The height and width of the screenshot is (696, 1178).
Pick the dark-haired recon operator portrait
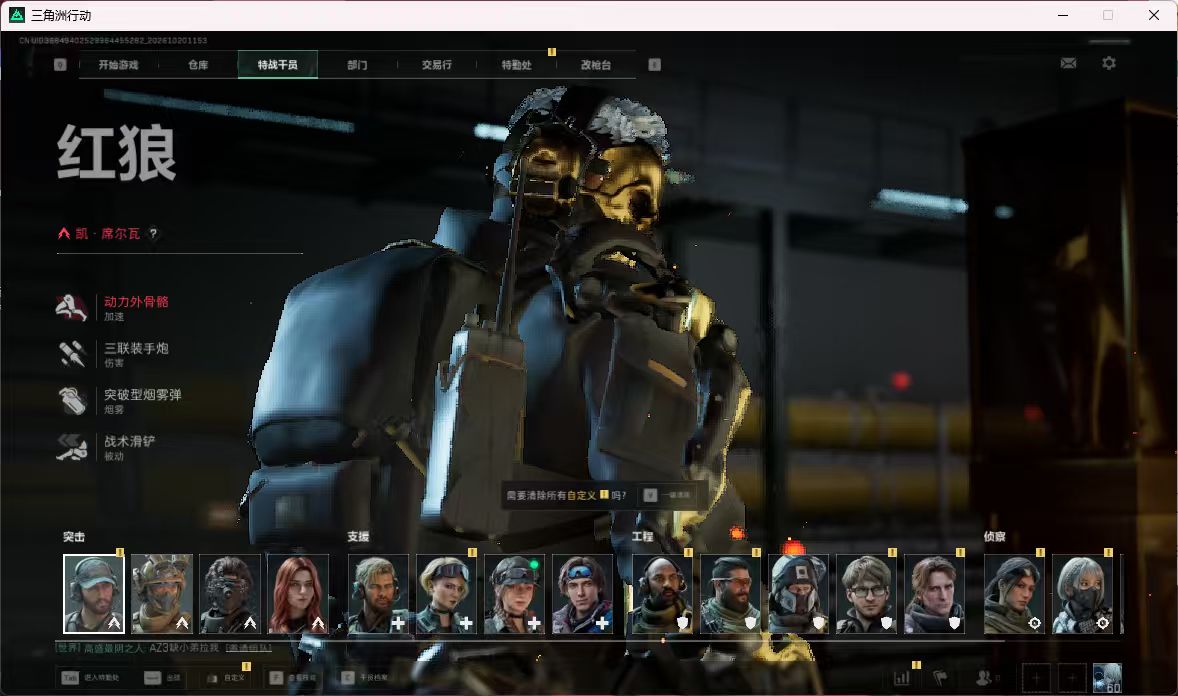click(1014, 594)
